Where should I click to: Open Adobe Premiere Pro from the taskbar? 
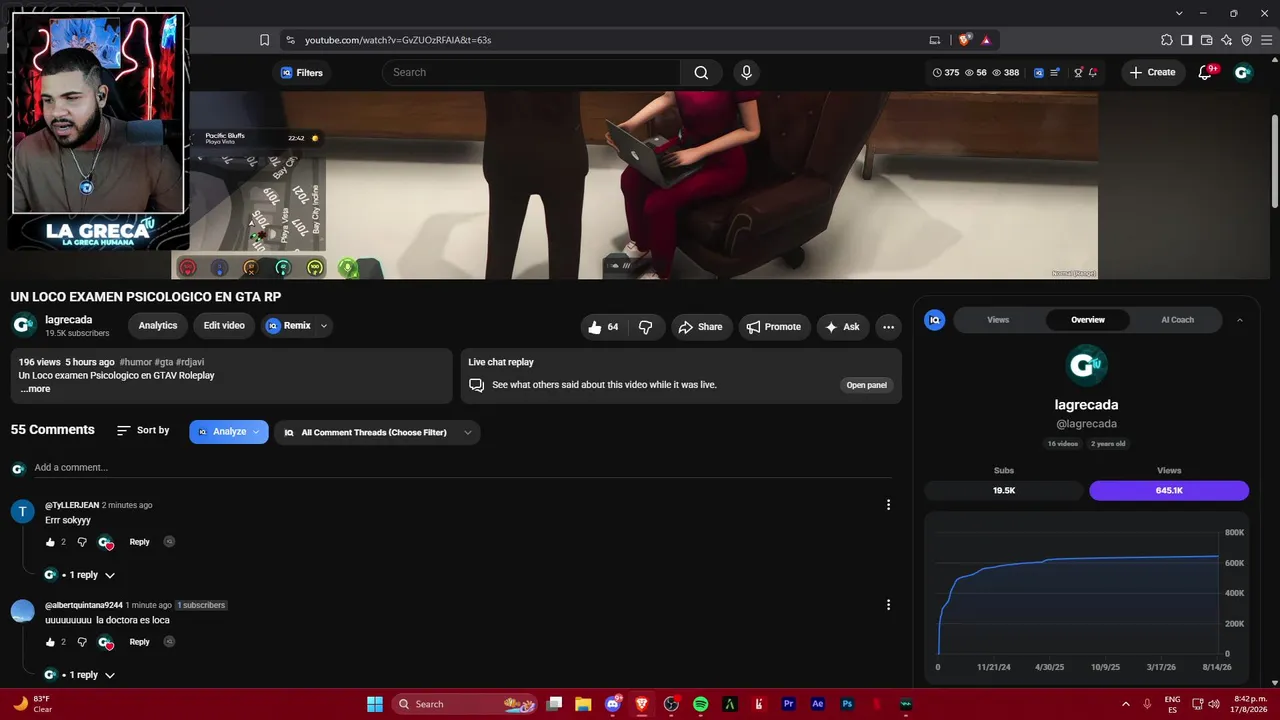tap(789, 704)
